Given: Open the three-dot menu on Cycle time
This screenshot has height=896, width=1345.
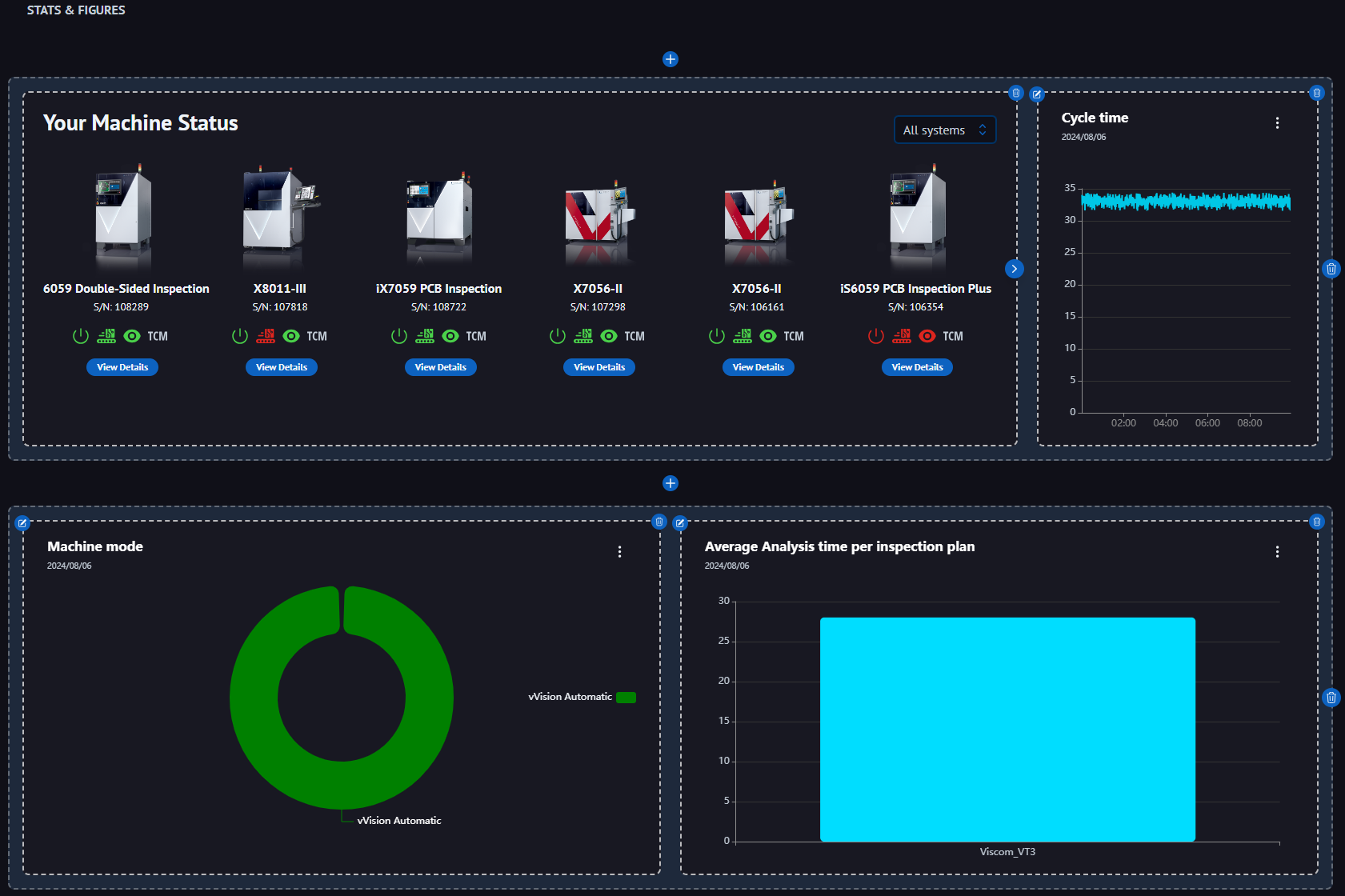Looking at the screenshot, I should [1277, 123].
